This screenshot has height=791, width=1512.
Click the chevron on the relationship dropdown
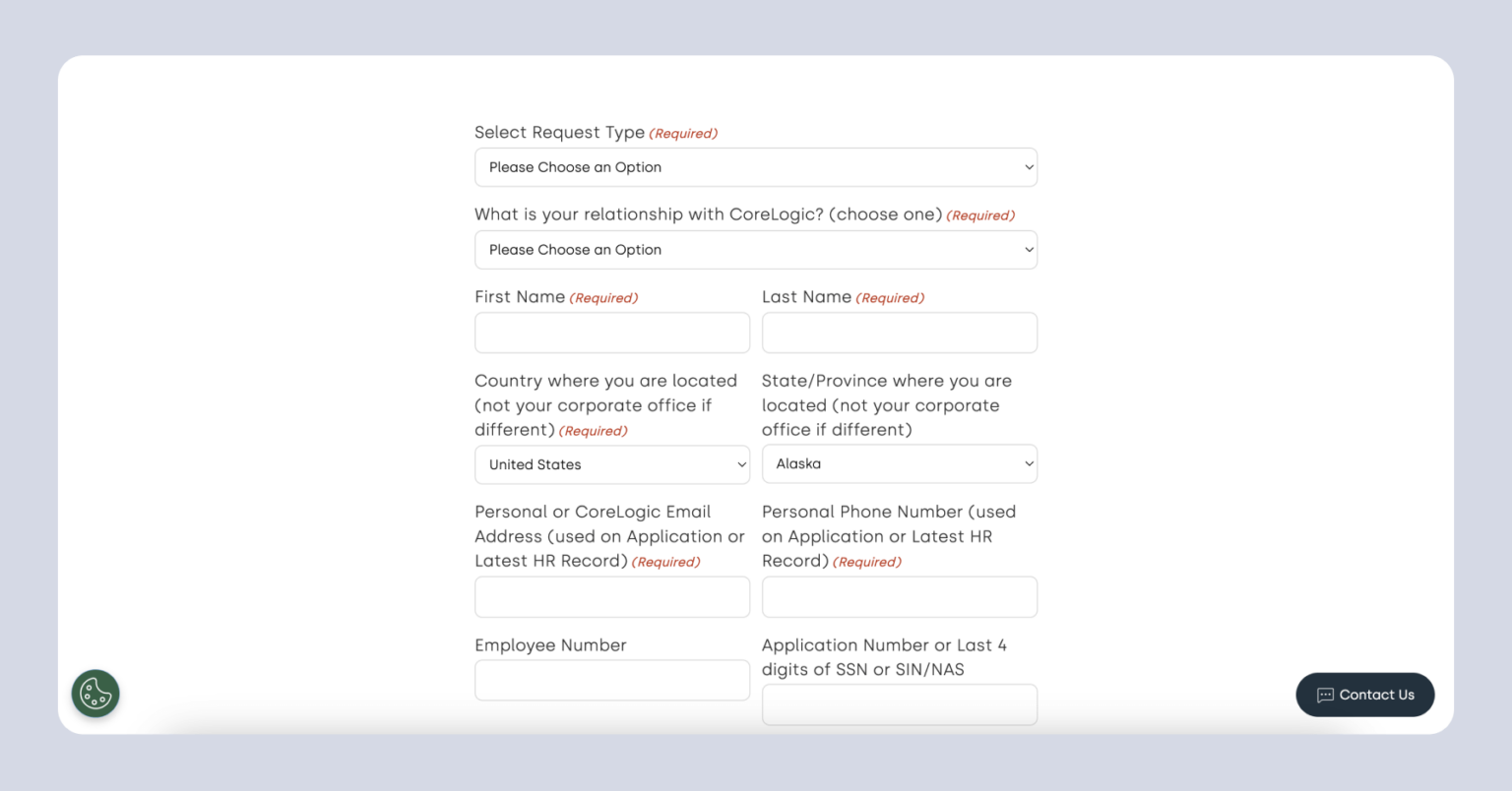[x=1027, y=250]
